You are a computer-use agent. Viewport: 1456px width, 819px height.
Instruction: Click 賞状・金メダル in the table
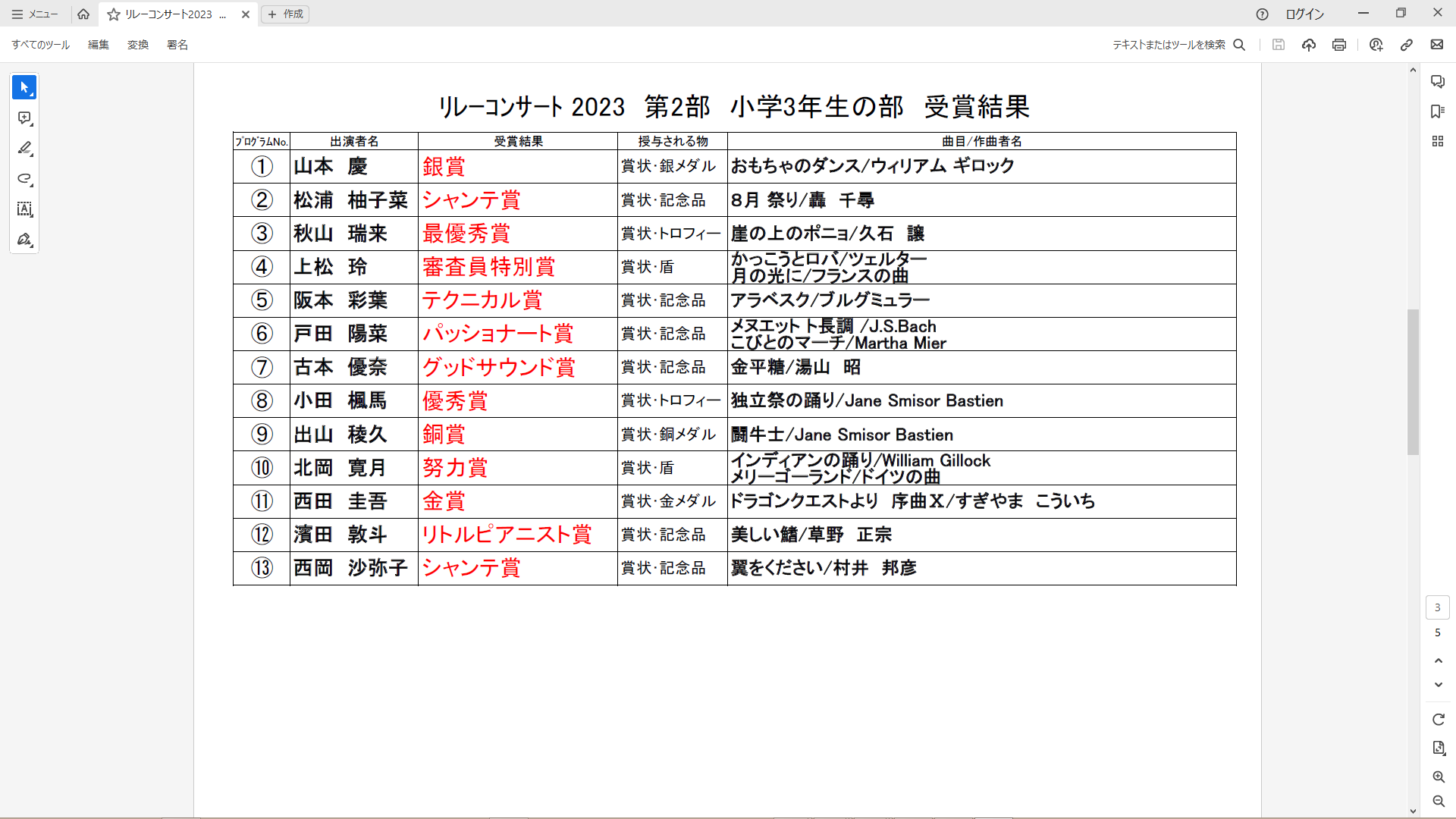pos(668,501)
